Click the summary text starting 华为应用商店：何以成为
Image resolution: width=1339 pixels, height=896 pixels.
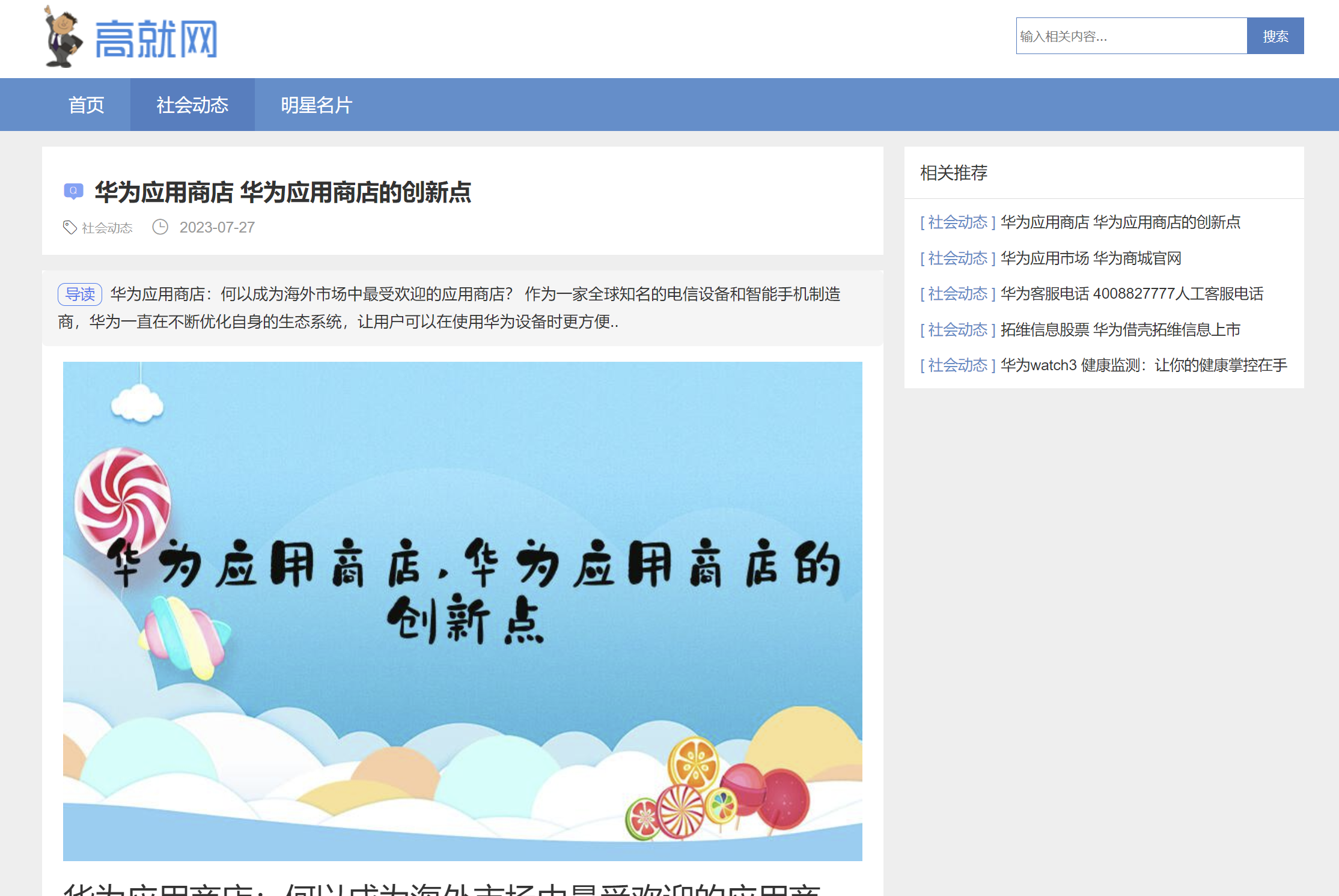pyautogui.click(x=450, y=308)
